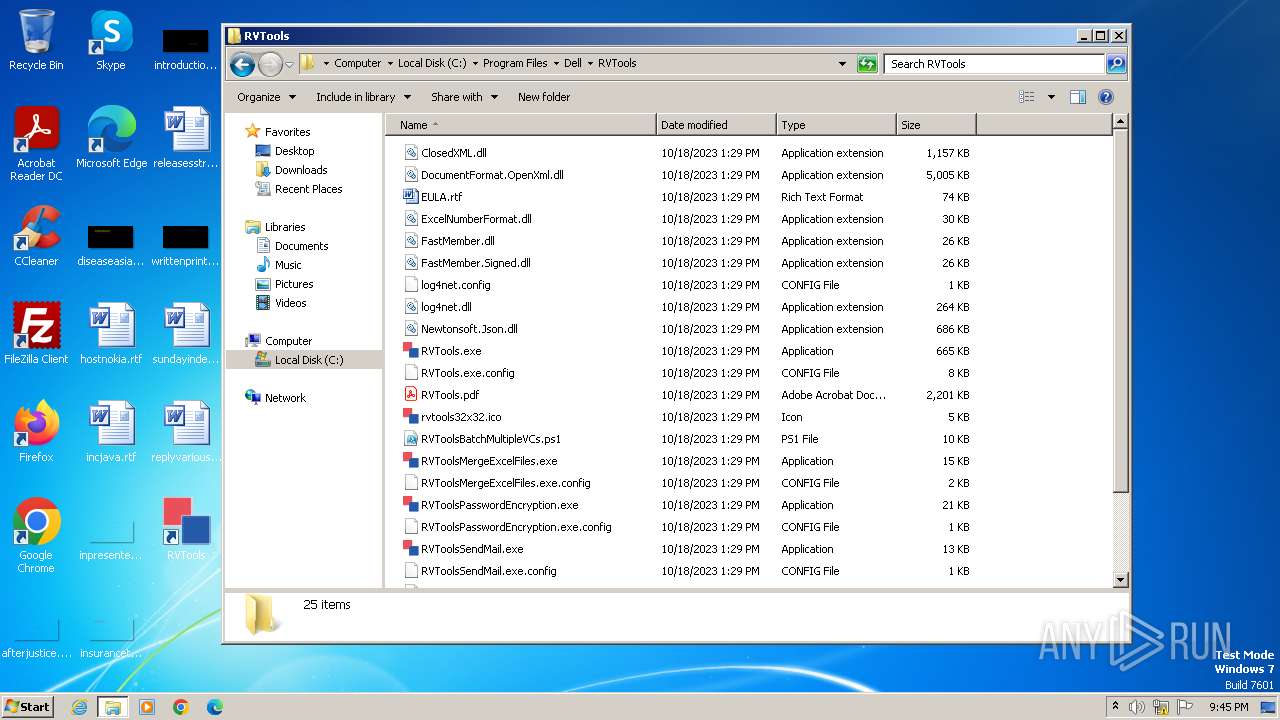This screenshot has height=720, width=1280.
Task: Click the search magnifier icon
Action: (1116, 64)
